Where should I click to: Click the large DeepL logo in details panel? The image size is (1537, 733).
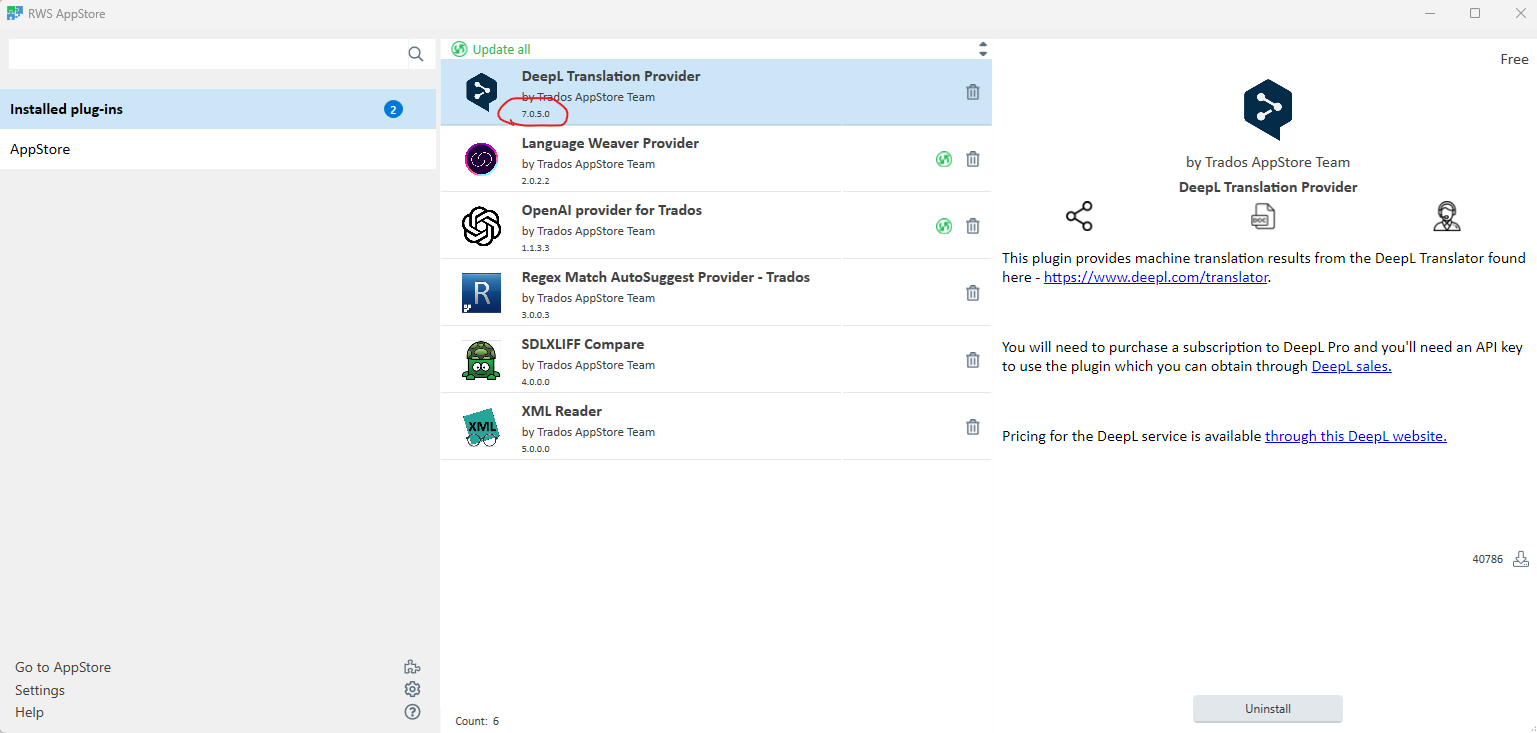(1267, 110)
